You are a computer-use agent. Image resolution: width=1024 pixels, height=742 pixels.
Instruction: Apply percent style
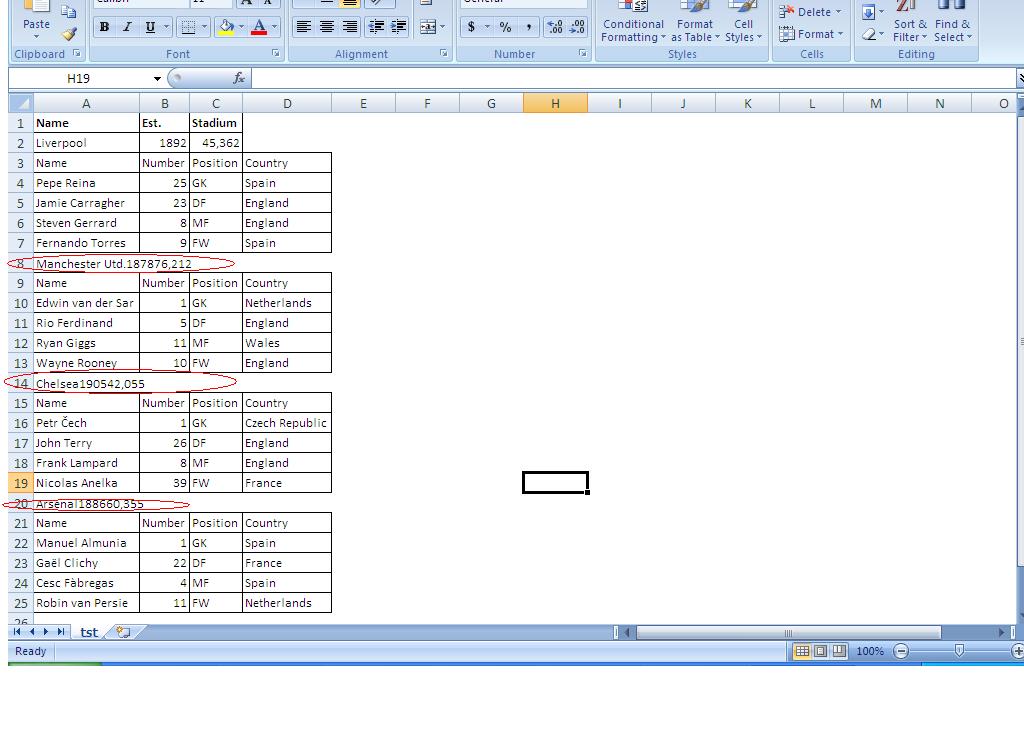505,27
